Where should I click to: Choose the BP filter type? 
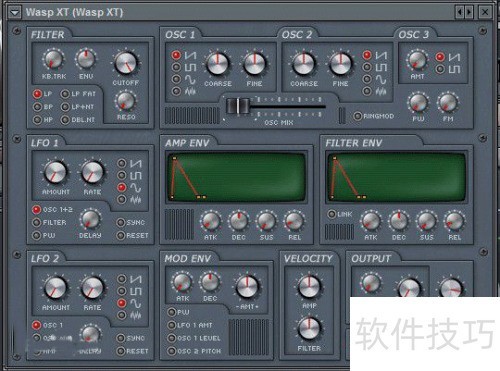coord(37,107)
